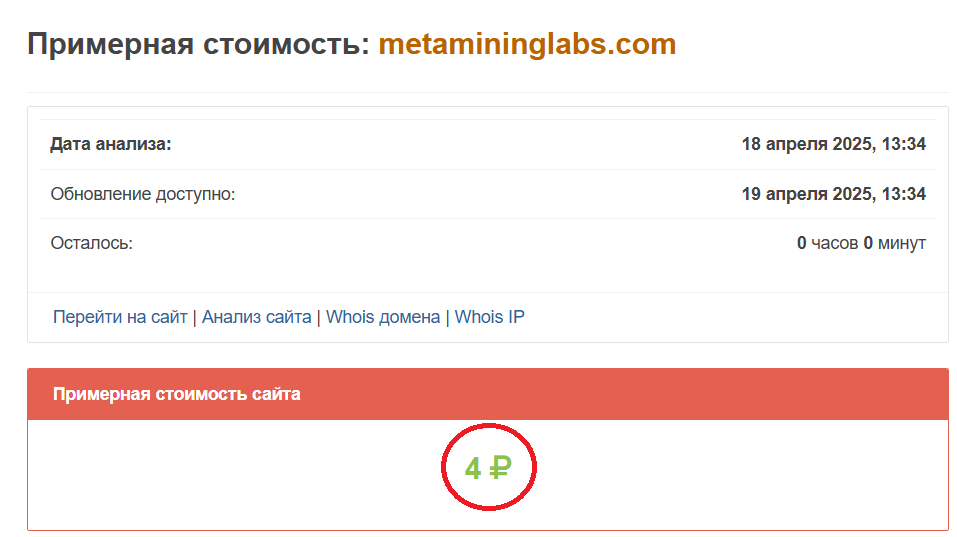Image resolution: width=957 pixels, height=537 pixels.
Task: Click the 'Осталось:' label
Action: click(x=93, y=243)
